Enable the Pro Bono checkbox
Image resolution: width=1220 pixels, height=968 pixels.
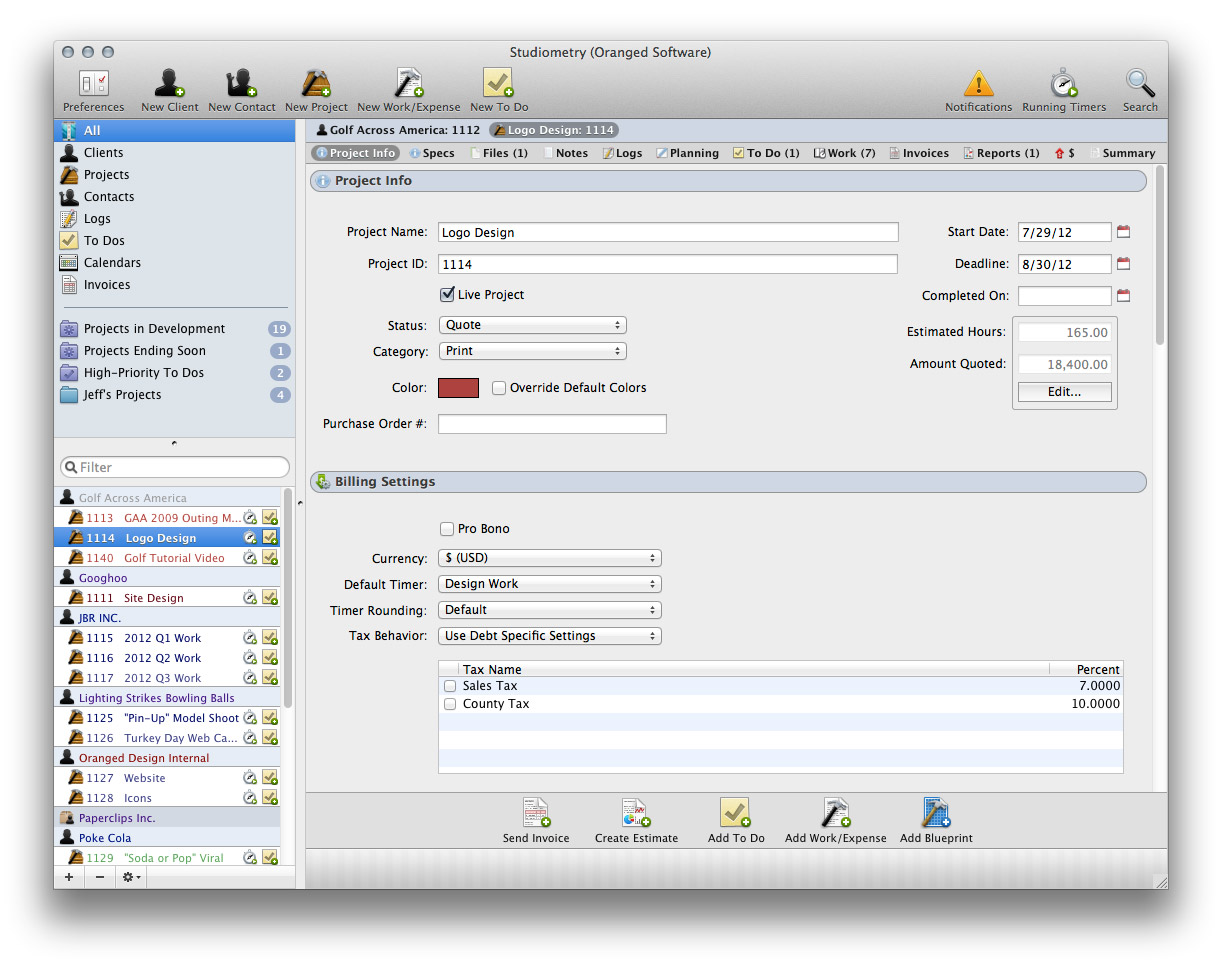point(447,529)
